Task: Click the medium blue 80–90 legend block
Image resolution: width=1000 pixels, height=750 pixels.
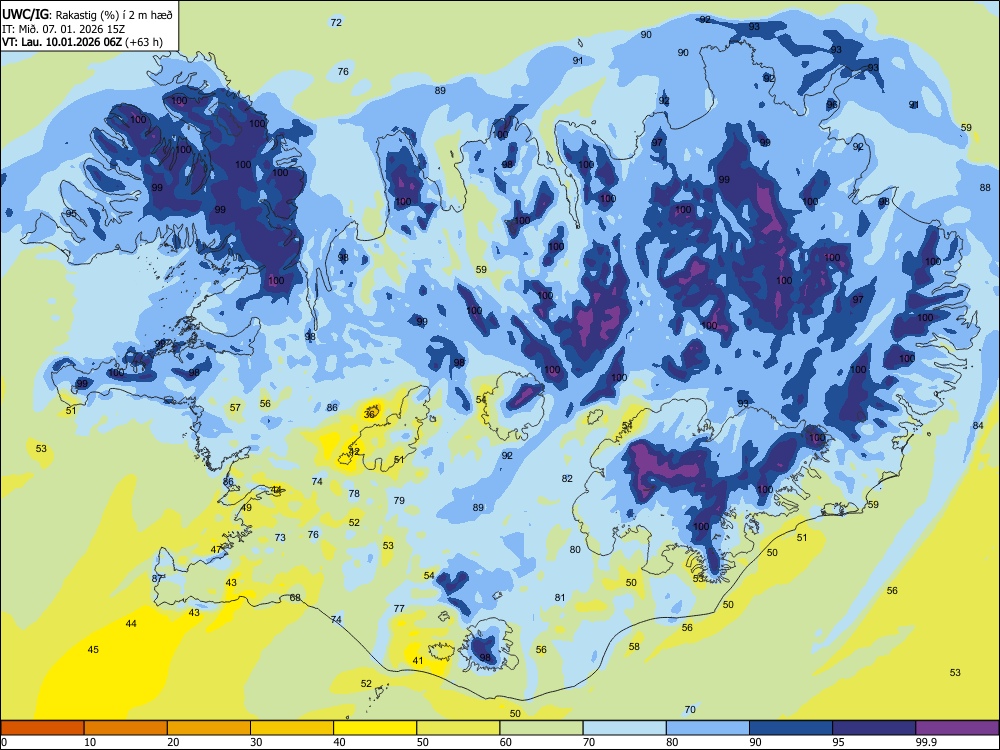Action: pyautogui.click(x=708, y=728)
